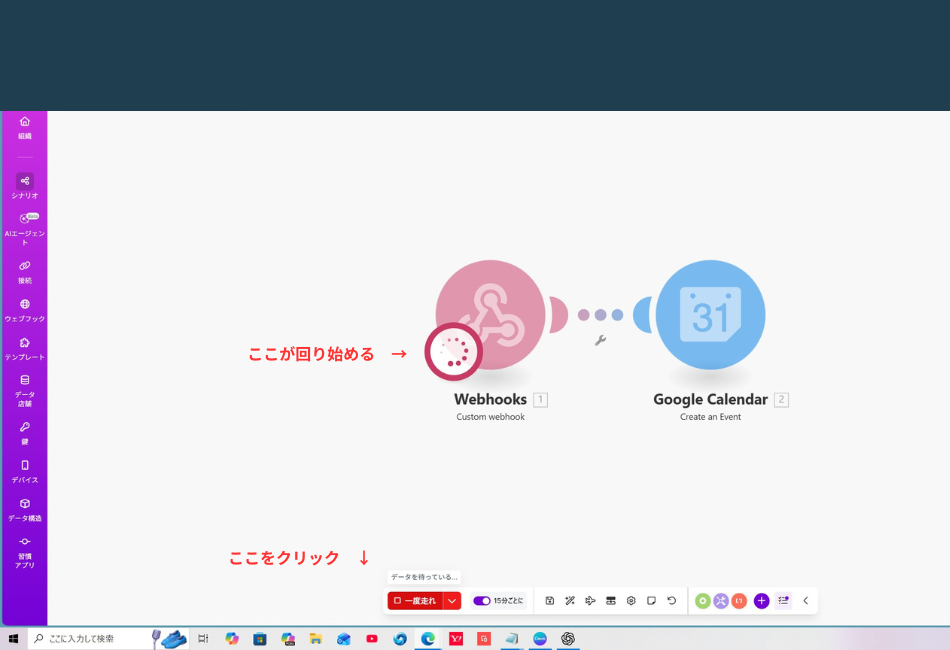
Task: Open the Webhooks section in the sidebar
Action: pyautogui.click(x=24, y=310)
